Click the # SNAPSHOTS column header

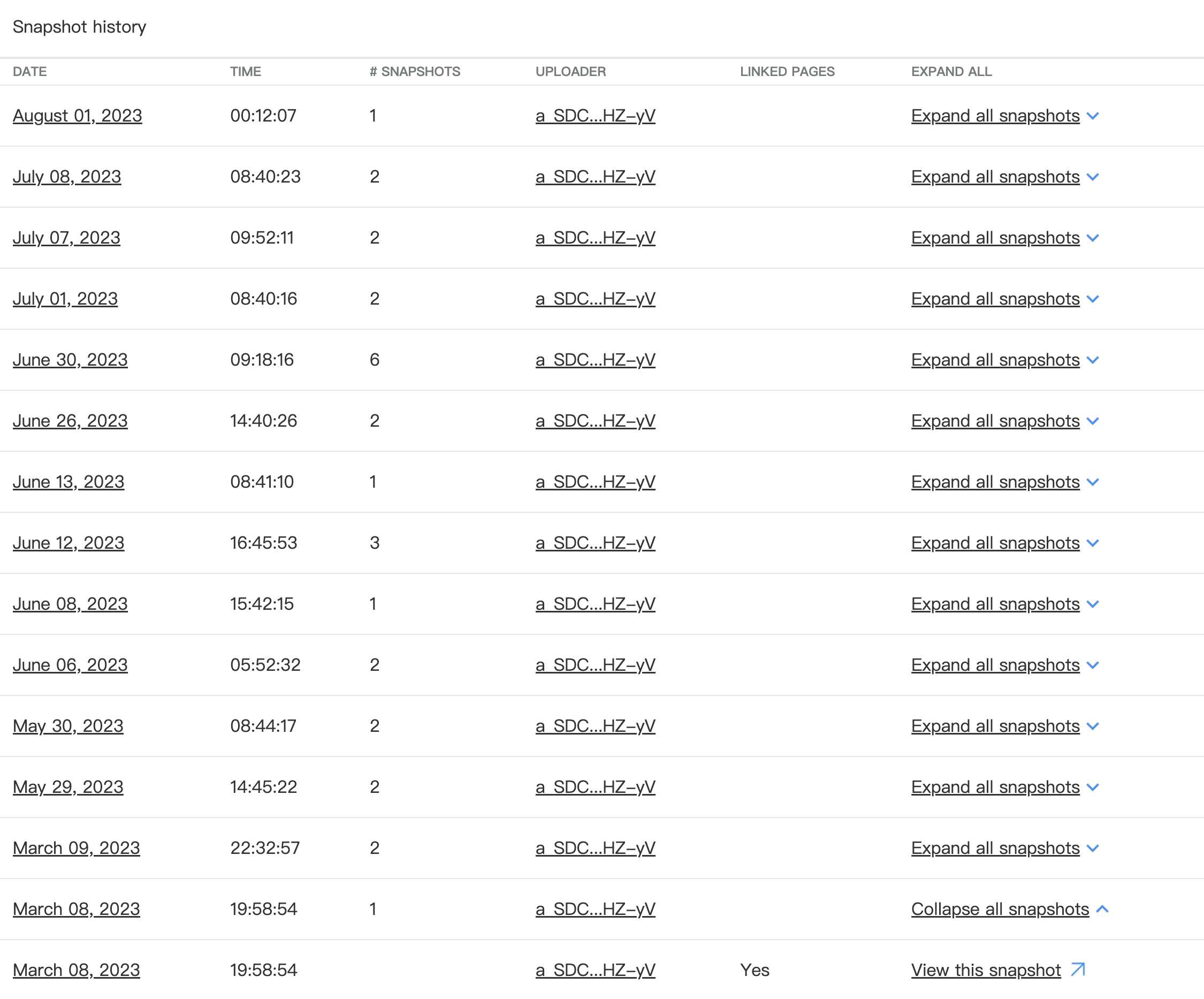point(415,72)
